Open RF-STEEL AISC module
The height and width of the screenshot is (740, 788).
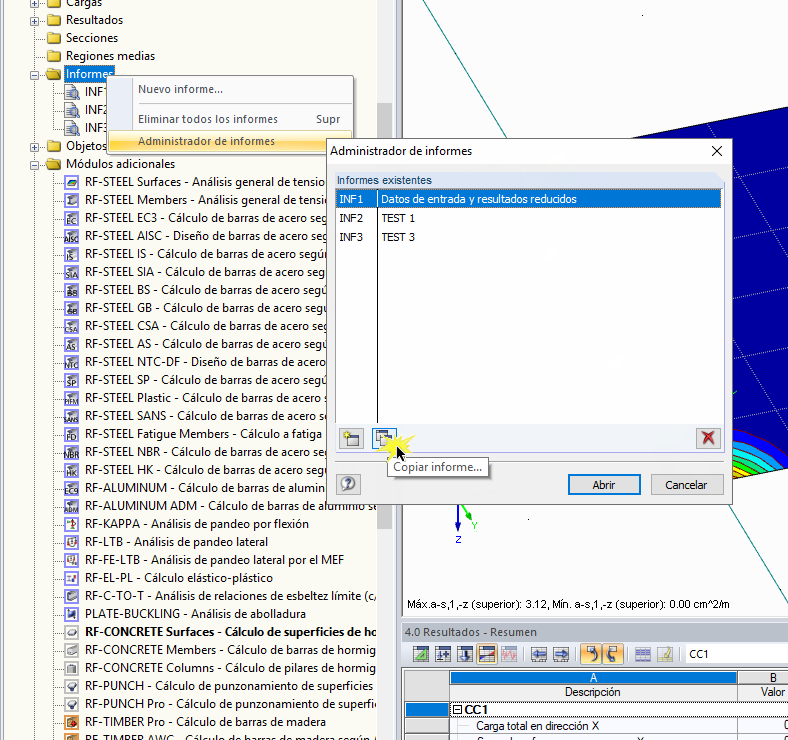tap(206, 236)
